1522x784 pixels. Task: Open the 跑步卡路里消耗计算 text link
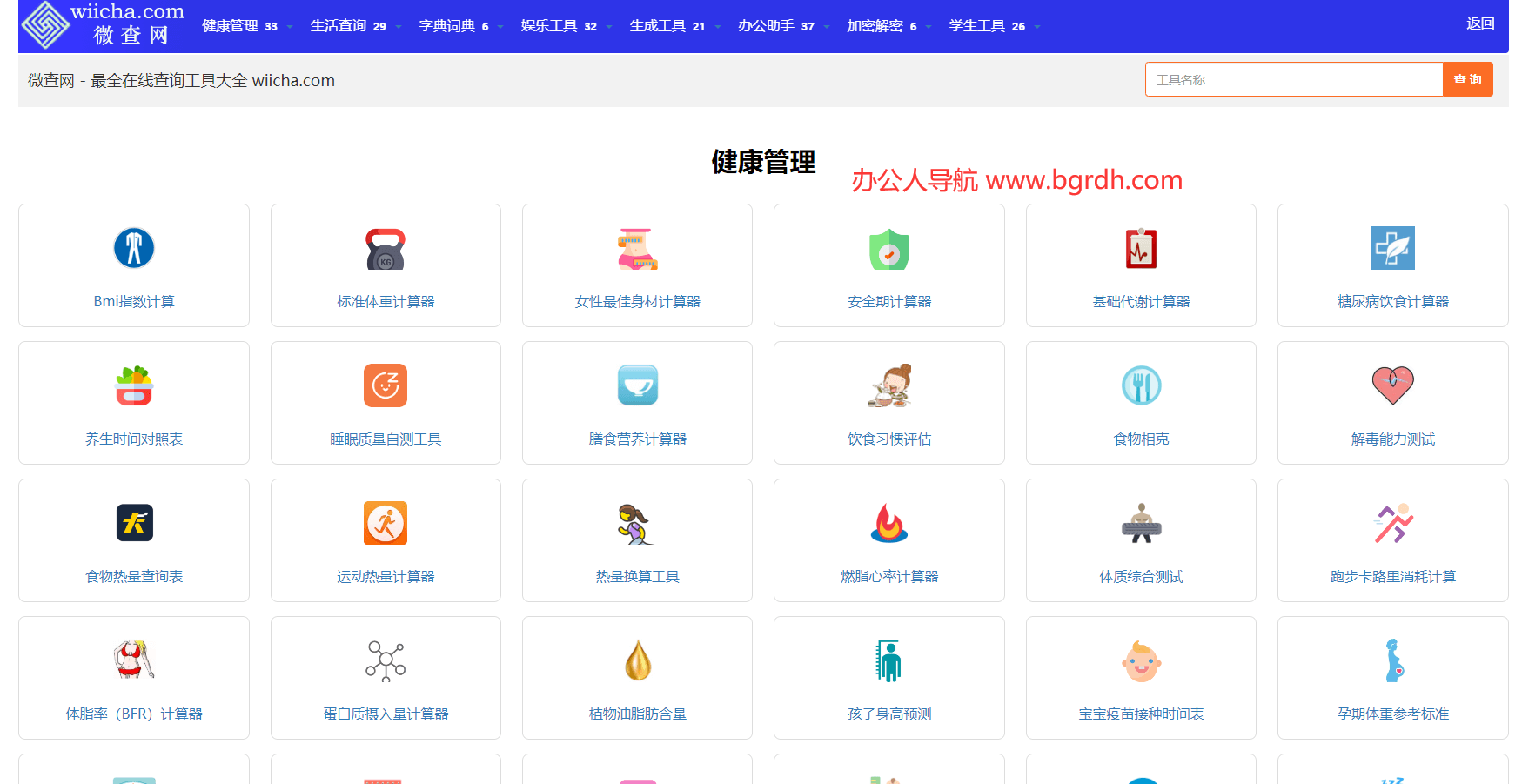1392,576
